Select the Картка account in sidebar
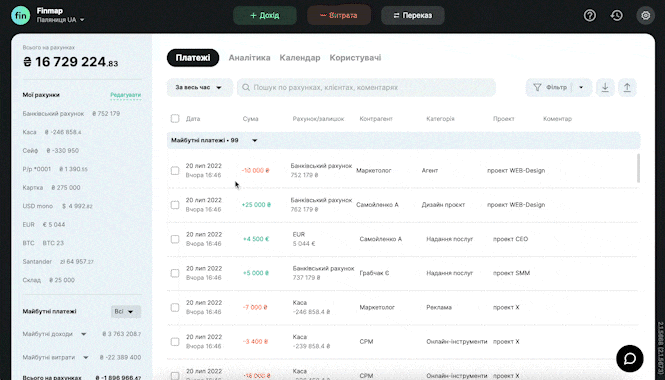Viewport: 665px width, 380px height. tap(51, 187)
